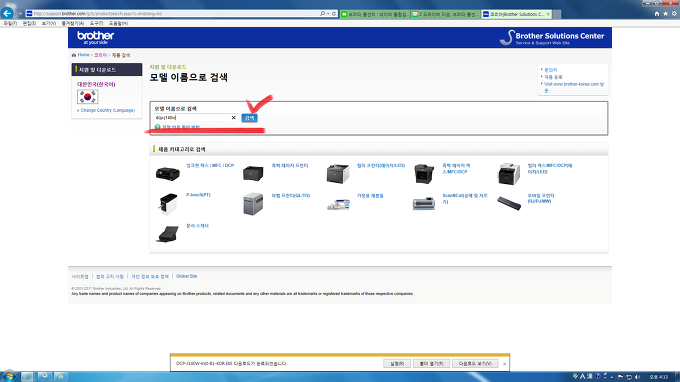The width and height of the screenshot is (680, 382).
Task: Open the mono laser printer category link
Action: tap(290, 166)
